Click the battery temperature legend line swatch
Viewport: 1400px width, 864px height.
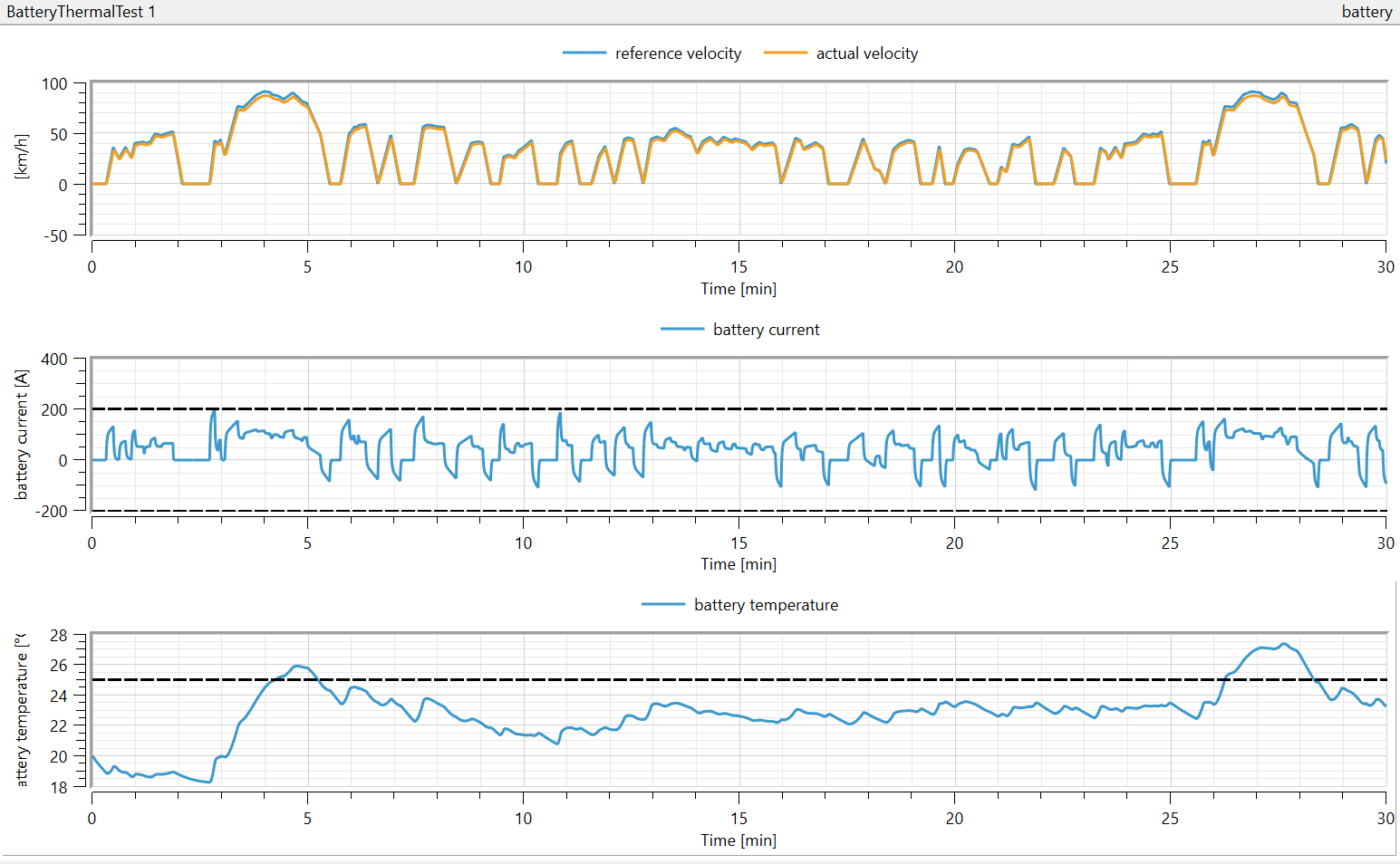coord(663,604)
